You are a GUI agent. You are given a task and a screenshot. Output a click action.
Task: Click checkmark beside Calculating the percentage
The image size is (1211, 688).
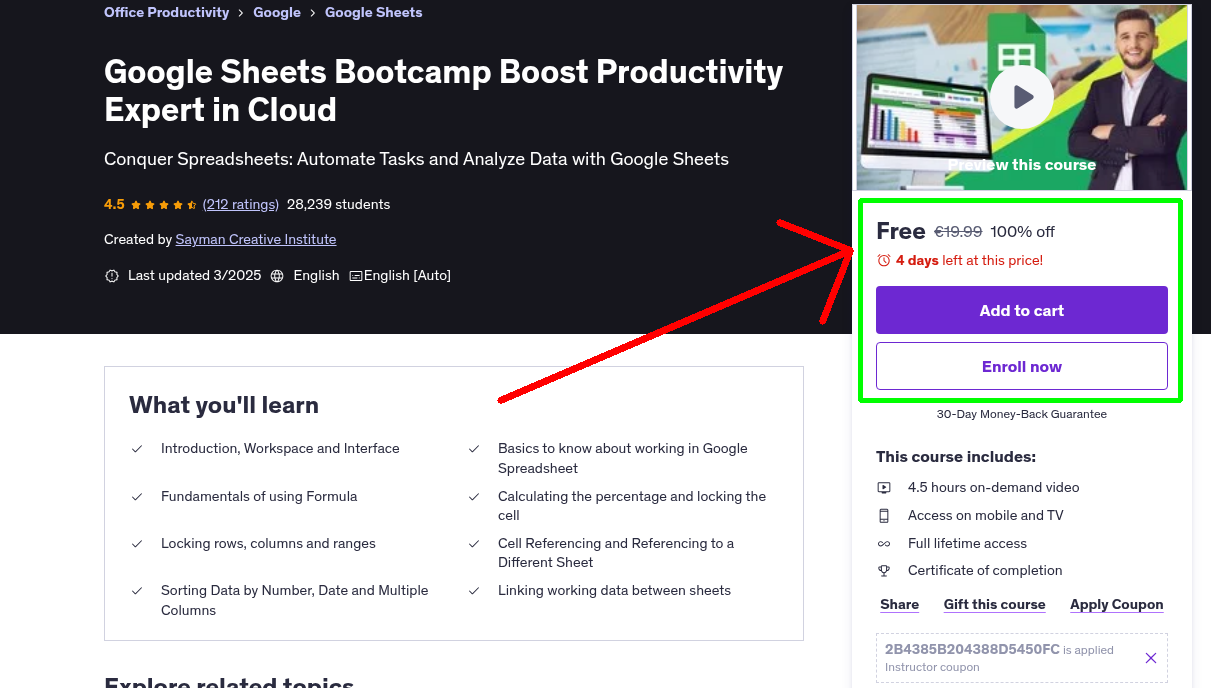click(x=474, y=497)
